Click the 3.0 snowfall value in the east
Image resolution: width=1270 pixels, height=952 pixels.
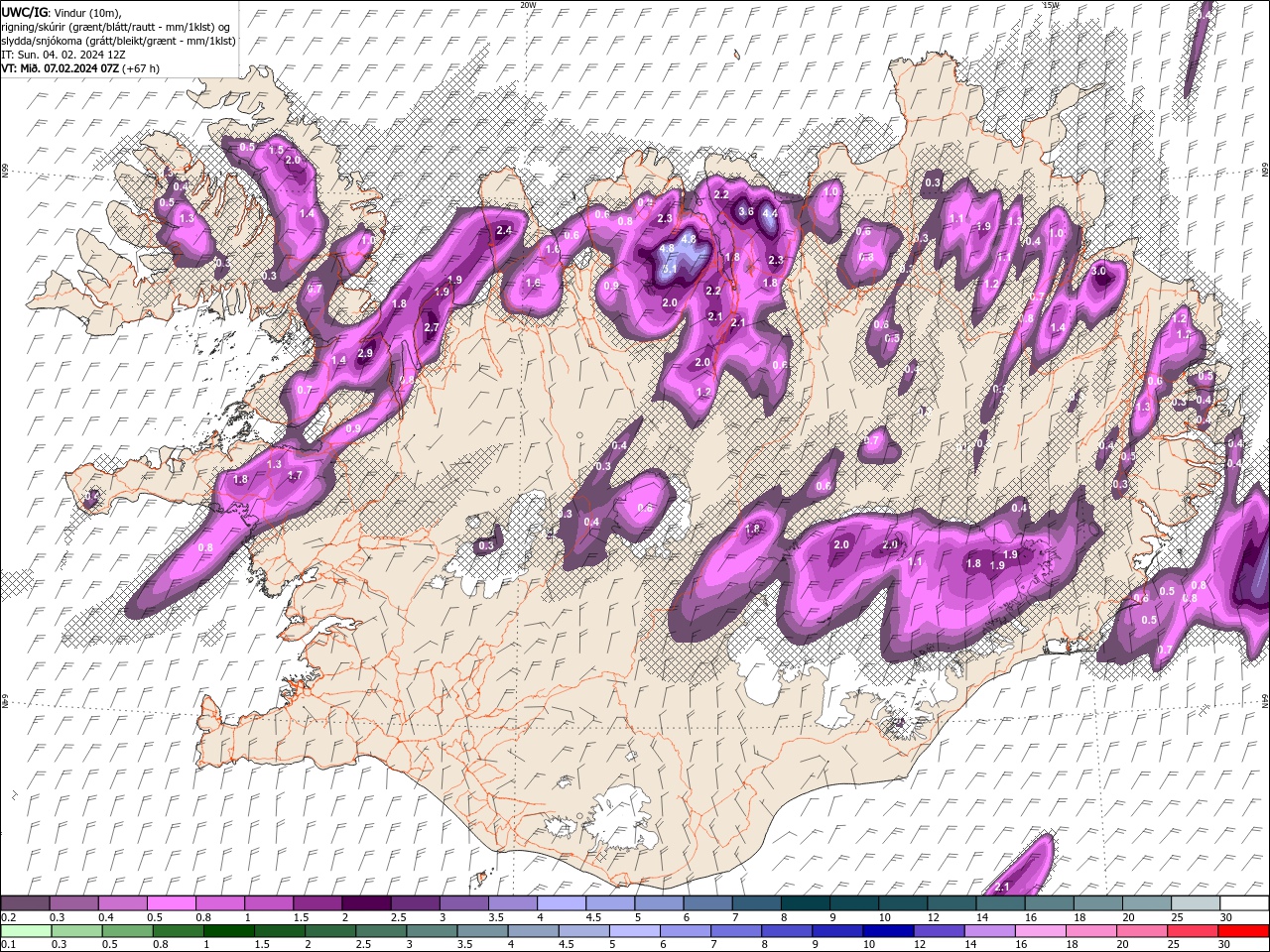1098,271
